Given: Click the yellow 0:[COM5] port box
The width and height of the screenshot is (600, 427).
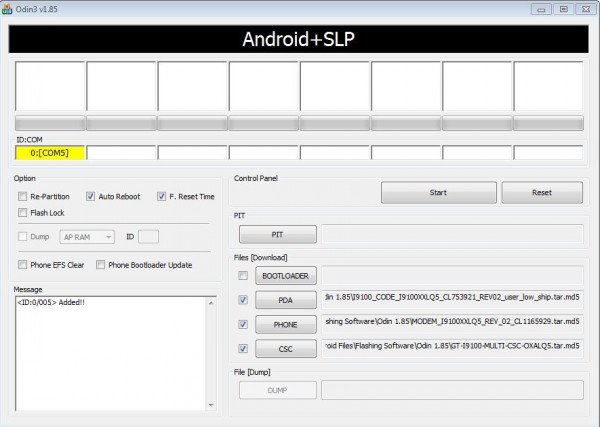Looking at the screenshot, I should pyautogui.click(x=50, y=153).
